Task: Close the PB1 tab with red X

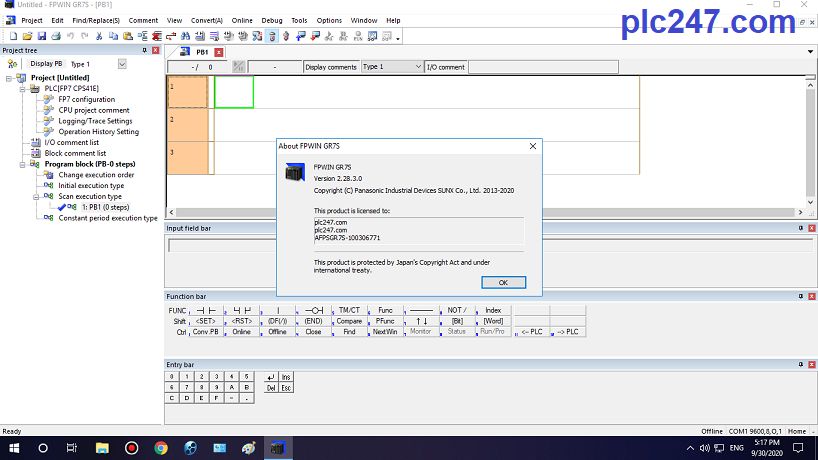Action: [219, 52]
